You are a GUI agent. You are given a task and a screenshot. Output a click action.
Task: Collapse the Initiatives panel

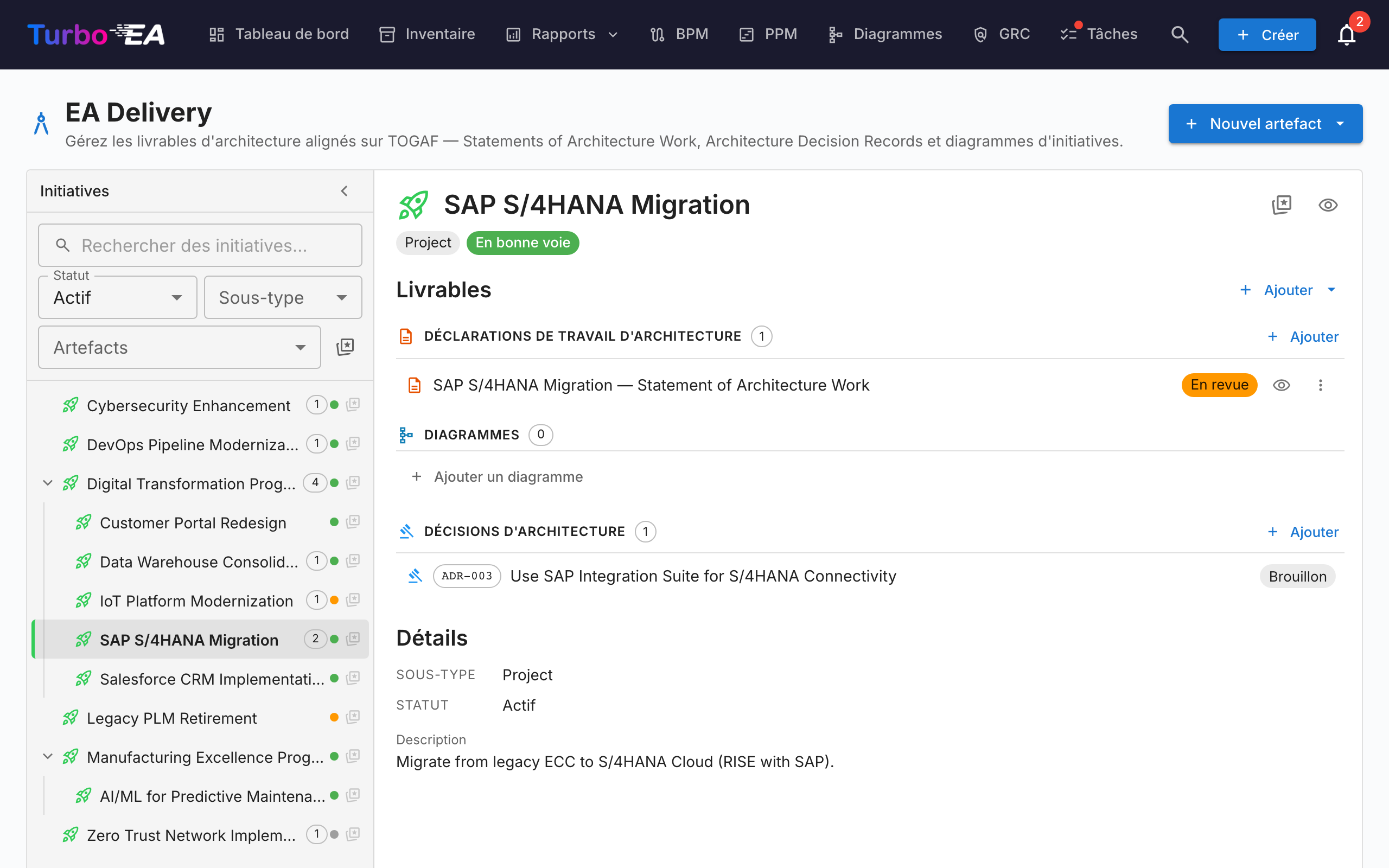(345, 191)
